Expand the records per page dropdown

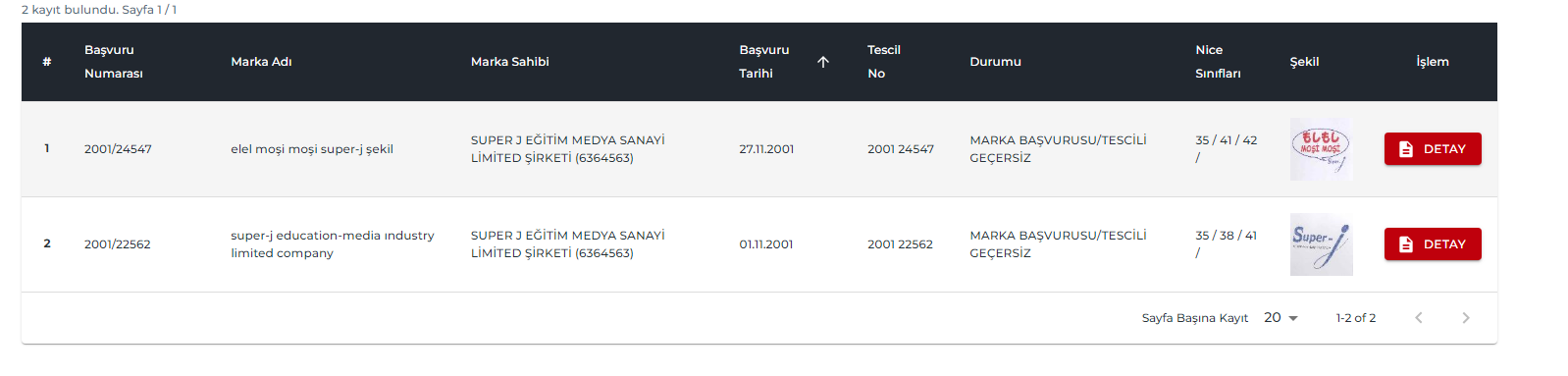click(x=1281, y=318)
